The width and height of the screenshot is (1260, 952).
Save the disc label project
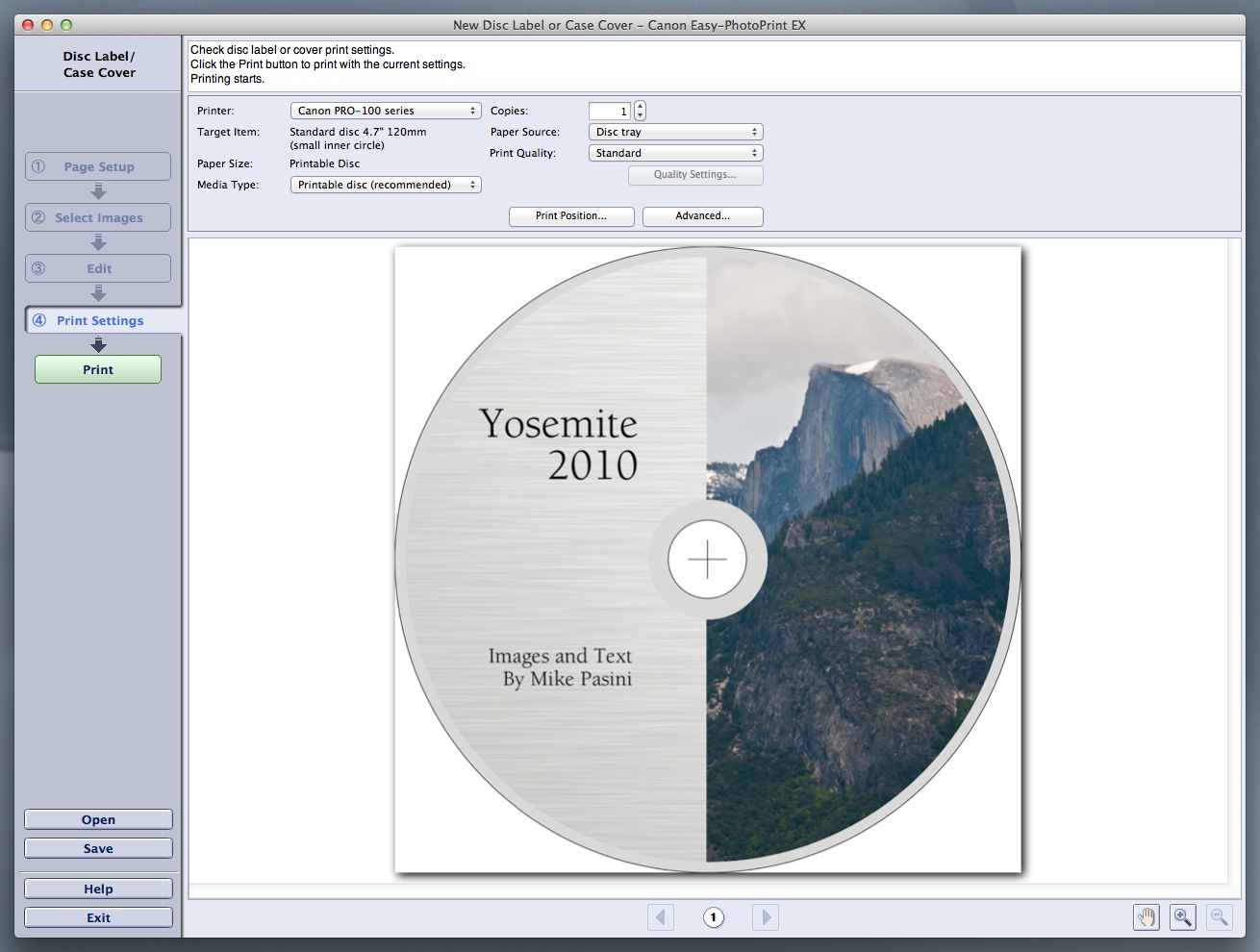pos(98,848)
